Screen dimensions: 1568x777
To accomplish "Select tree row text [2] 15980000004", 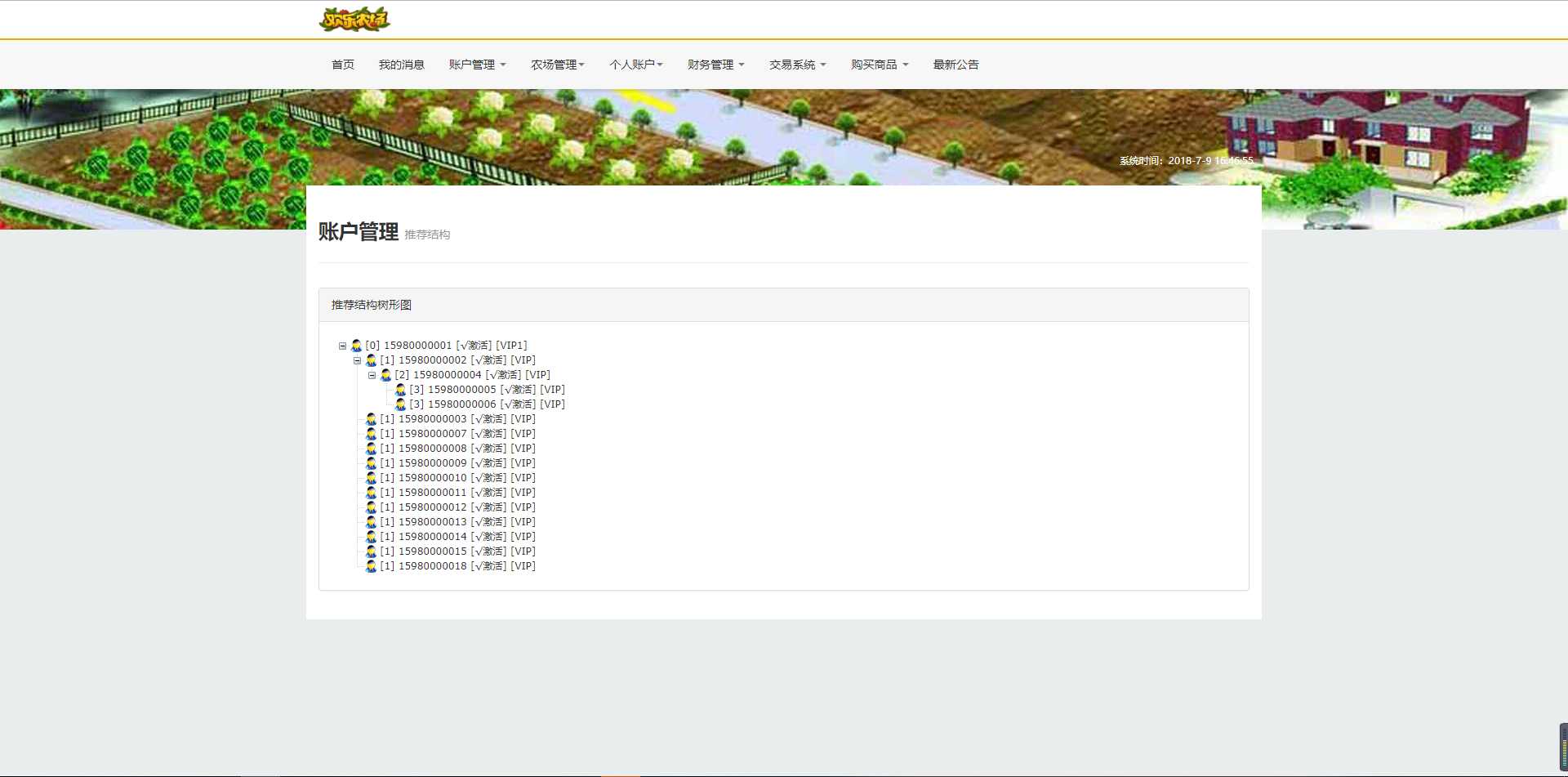I will [472, 375].
